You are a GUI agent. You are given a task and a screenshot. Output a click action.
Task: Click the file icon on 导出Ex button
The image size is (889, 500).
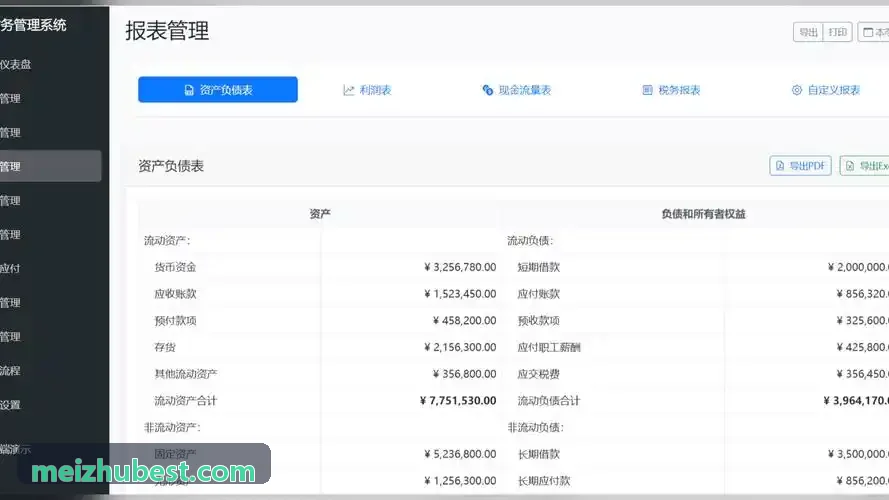pos(849,166)
